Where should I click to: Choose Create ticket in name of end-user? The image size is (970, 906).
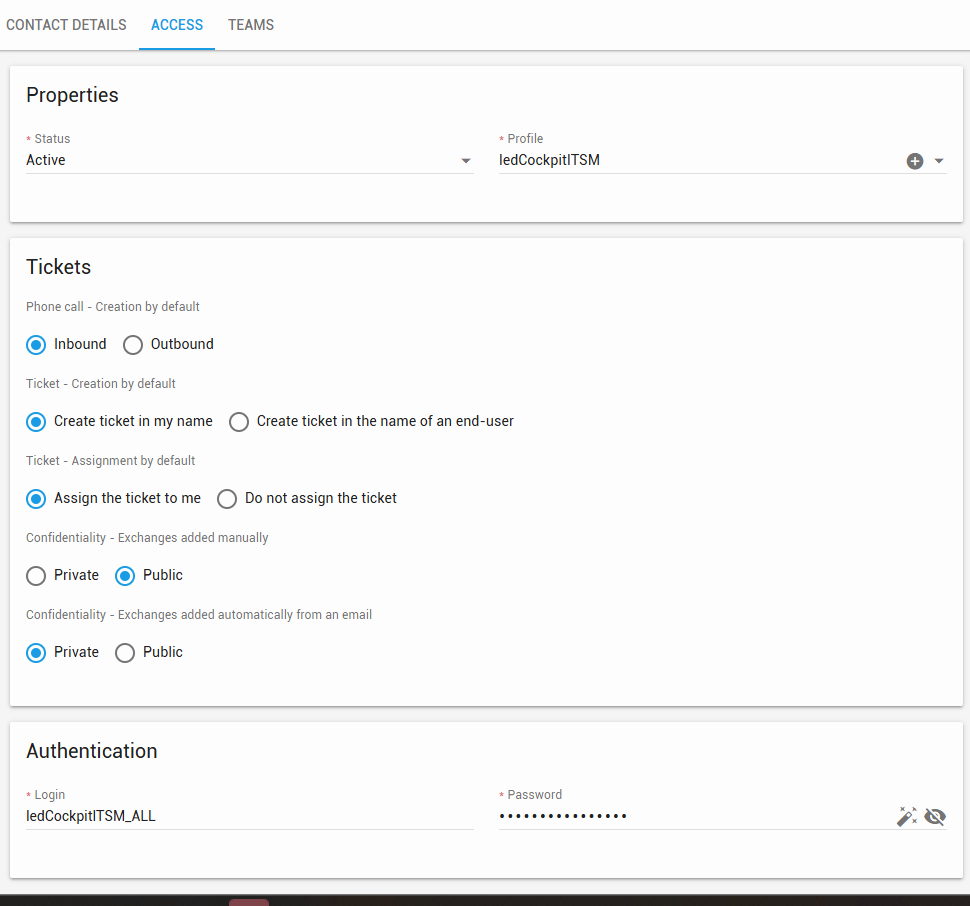(239, 422)
